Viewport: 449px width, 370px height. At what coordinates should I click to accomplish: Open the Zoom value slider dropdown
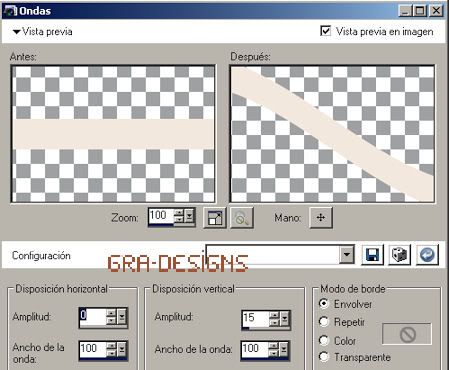click(189, 217)
